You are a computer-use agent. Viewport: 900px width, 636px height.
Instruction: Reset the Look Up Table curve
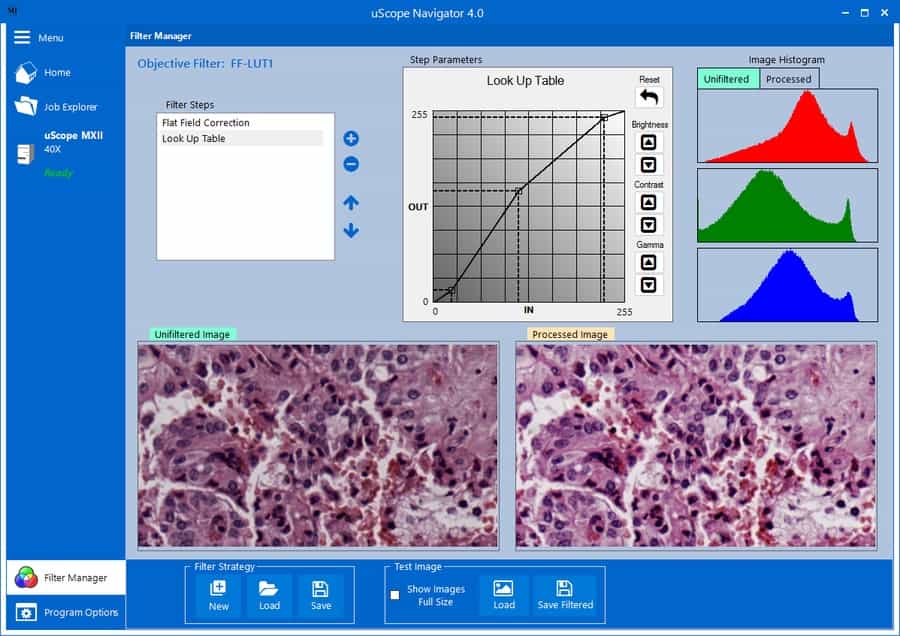click(649, 98)
